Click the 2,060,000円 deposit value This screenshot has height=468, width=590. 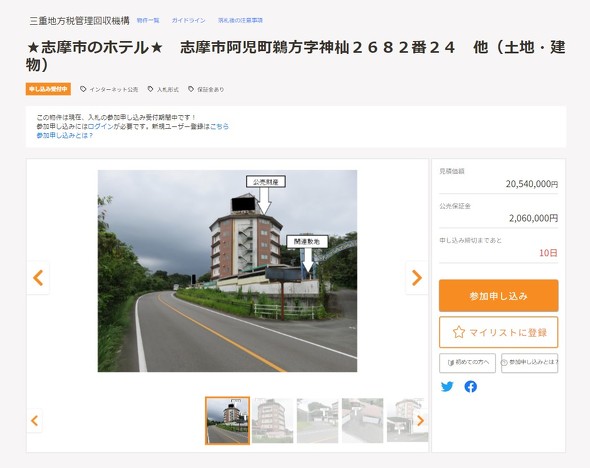(x=534, y=218)
